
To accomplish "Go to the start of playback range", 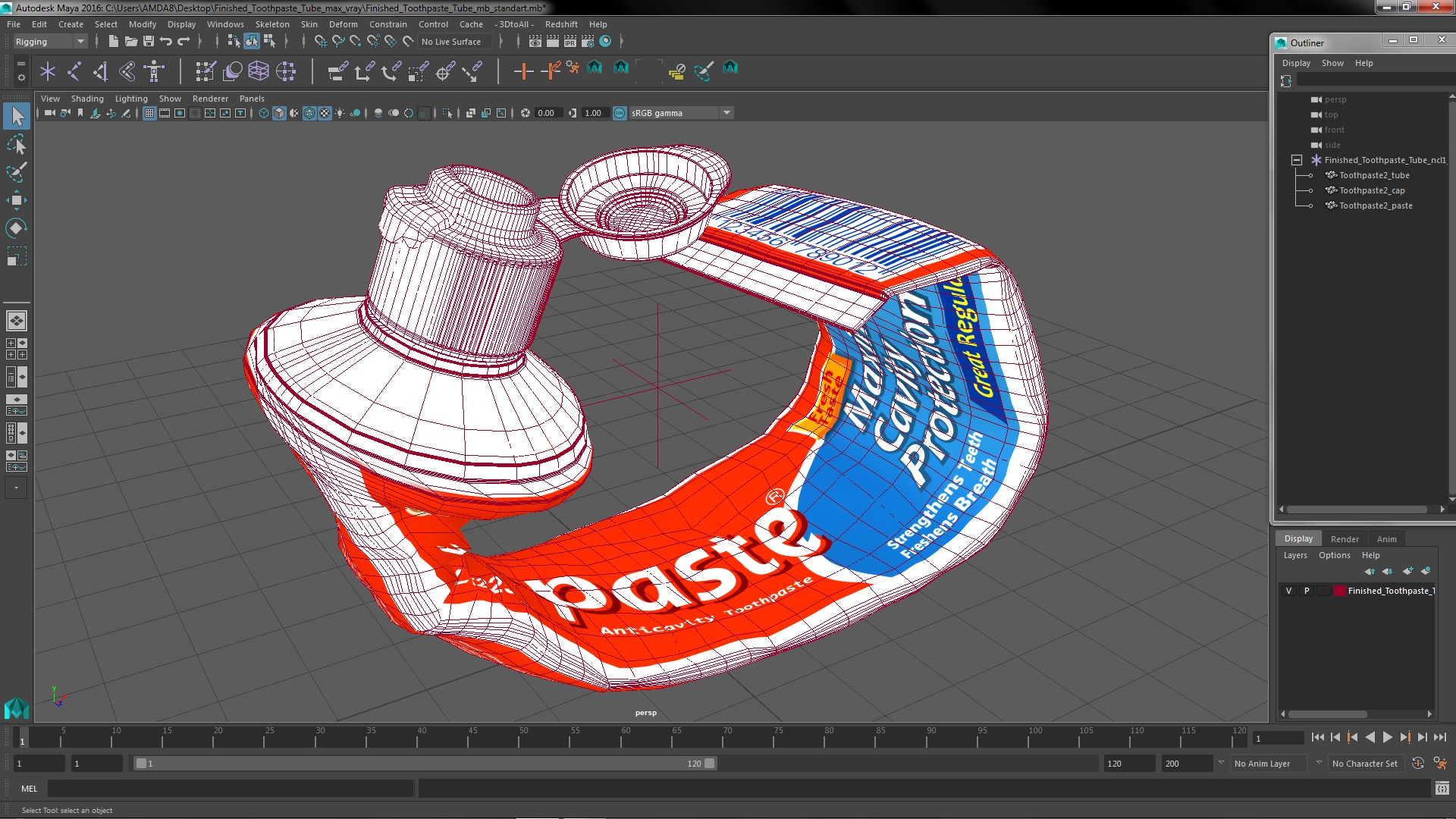I will point(1317,737).
